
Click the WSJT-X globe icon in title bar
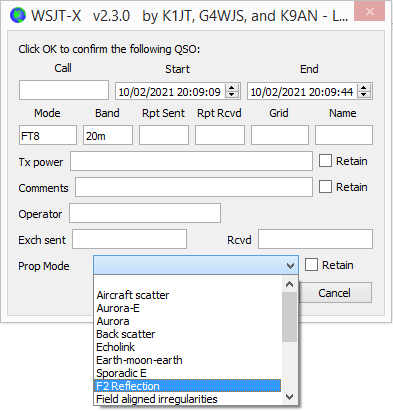(18, 15)
